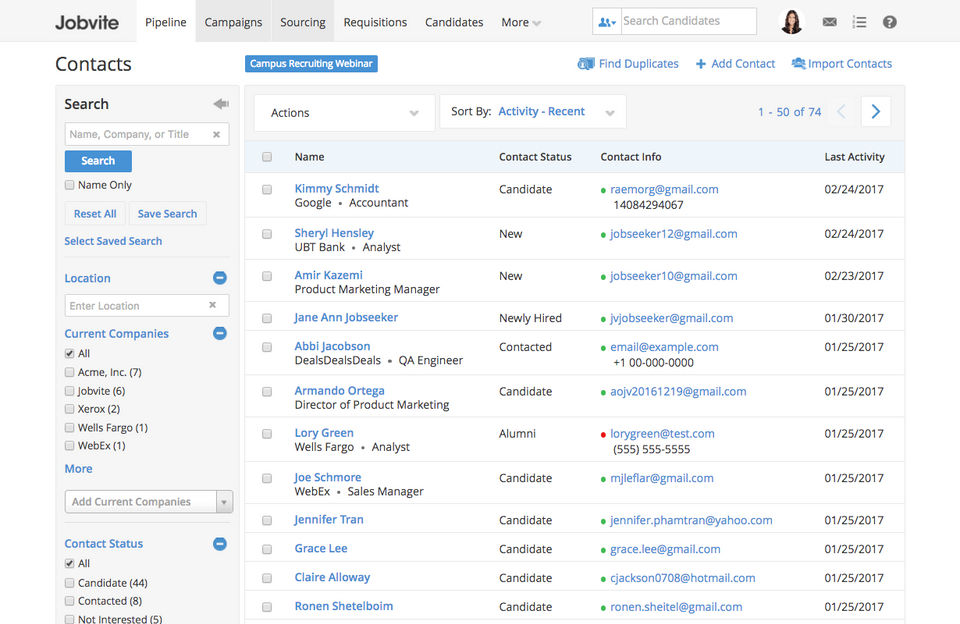Viewport: 960px width, 624px height.
Task: Switch to the Campaigns tab
Action: [x=233, y=22]
